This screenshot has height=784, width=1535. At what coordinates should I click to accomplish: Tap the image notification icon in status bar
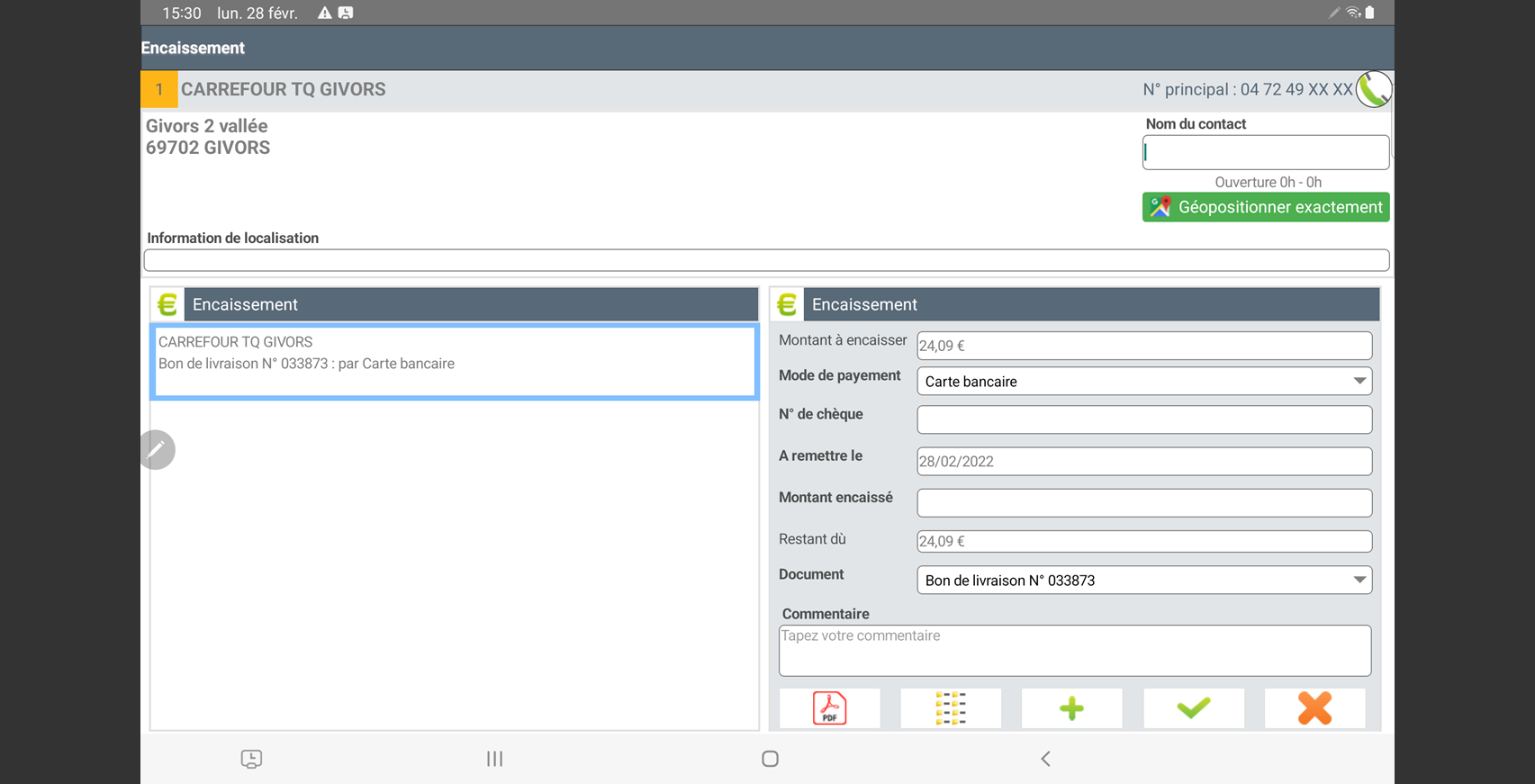pos(346,13)
